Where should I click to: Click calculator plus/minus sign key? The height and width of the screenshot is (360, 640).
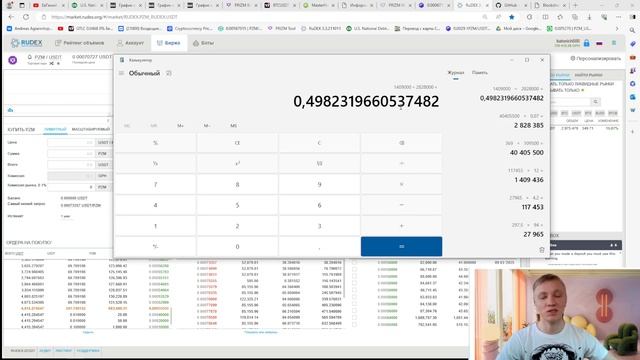(155, 247)
